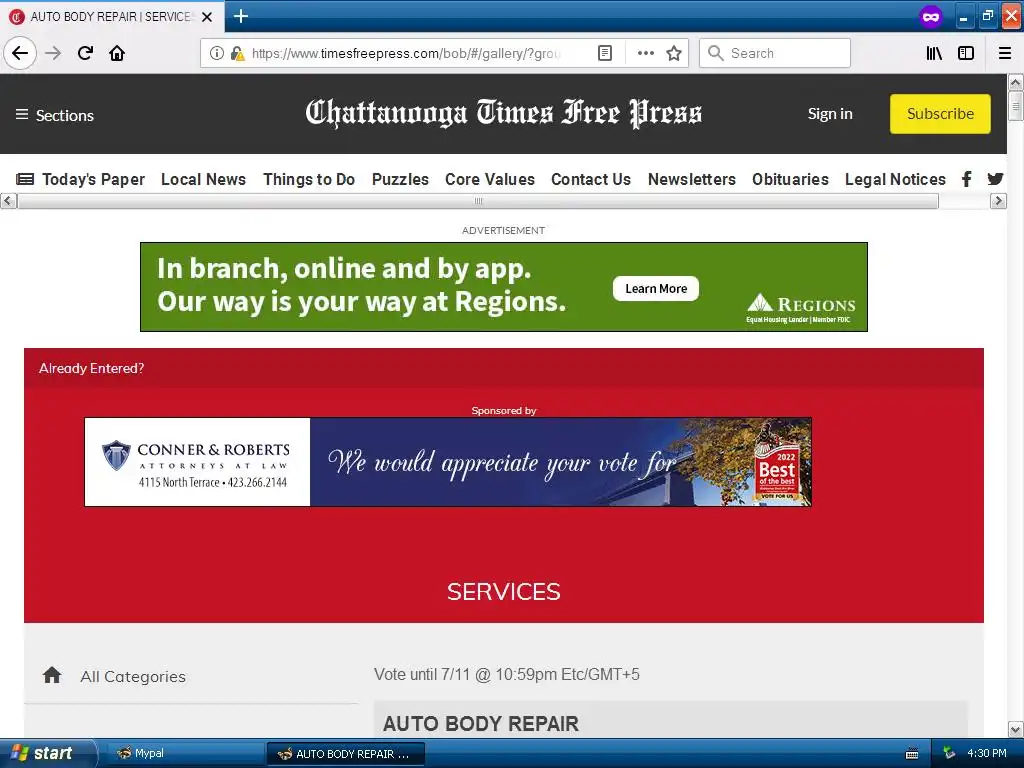1024x768 pixels.
Task: Open the Sections menu
Action: [55, 115]
